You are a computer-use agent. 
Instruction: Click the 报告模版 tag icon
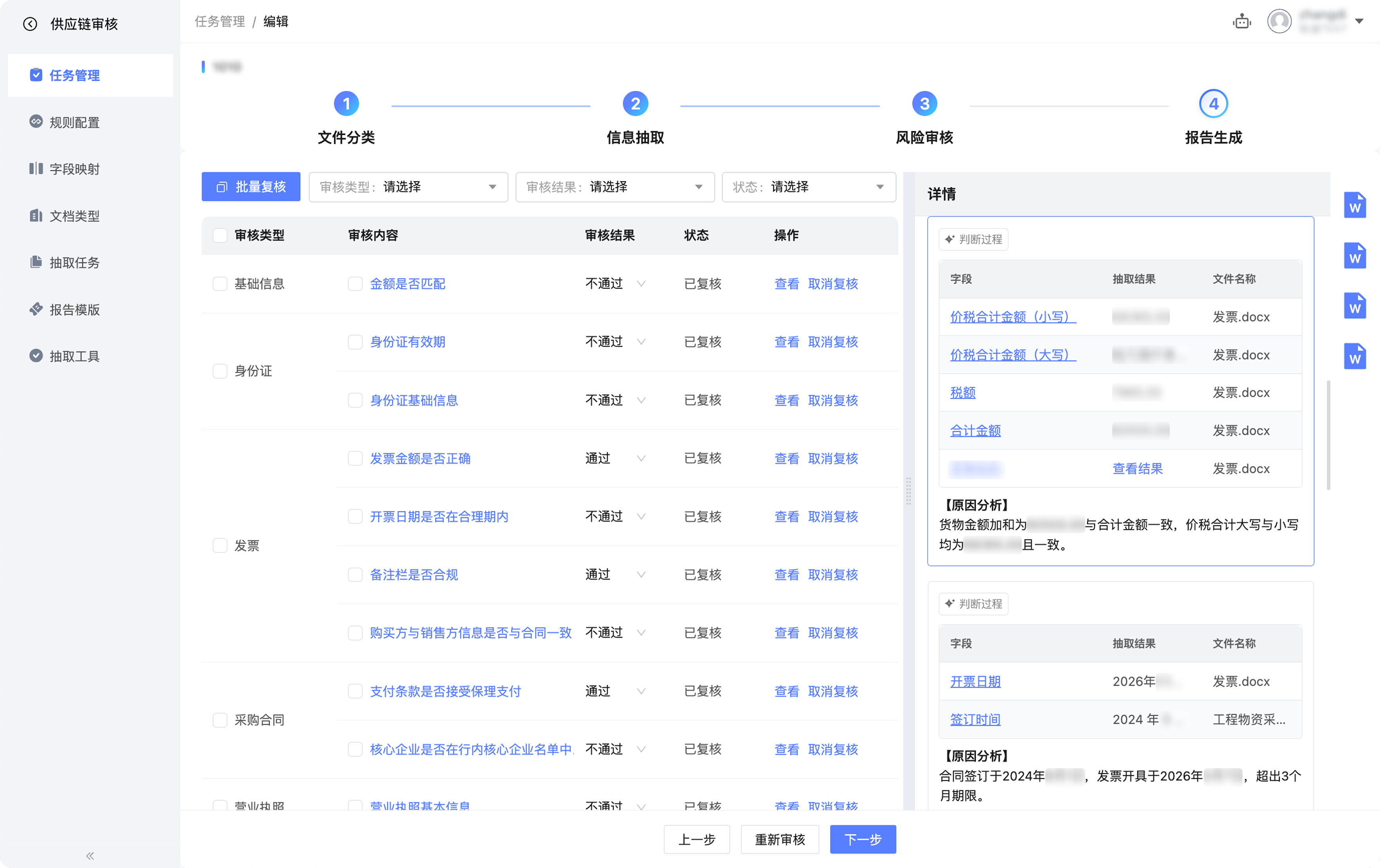(36, 309)
